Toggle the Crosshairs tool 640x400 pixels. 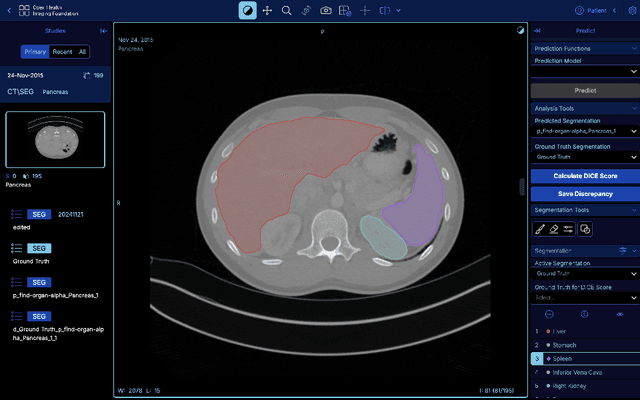(365, 11)
